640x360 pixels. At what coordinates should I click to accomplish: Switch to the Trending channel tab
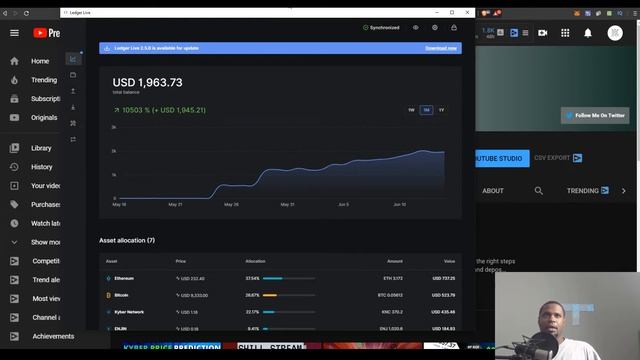coord(587,191)
